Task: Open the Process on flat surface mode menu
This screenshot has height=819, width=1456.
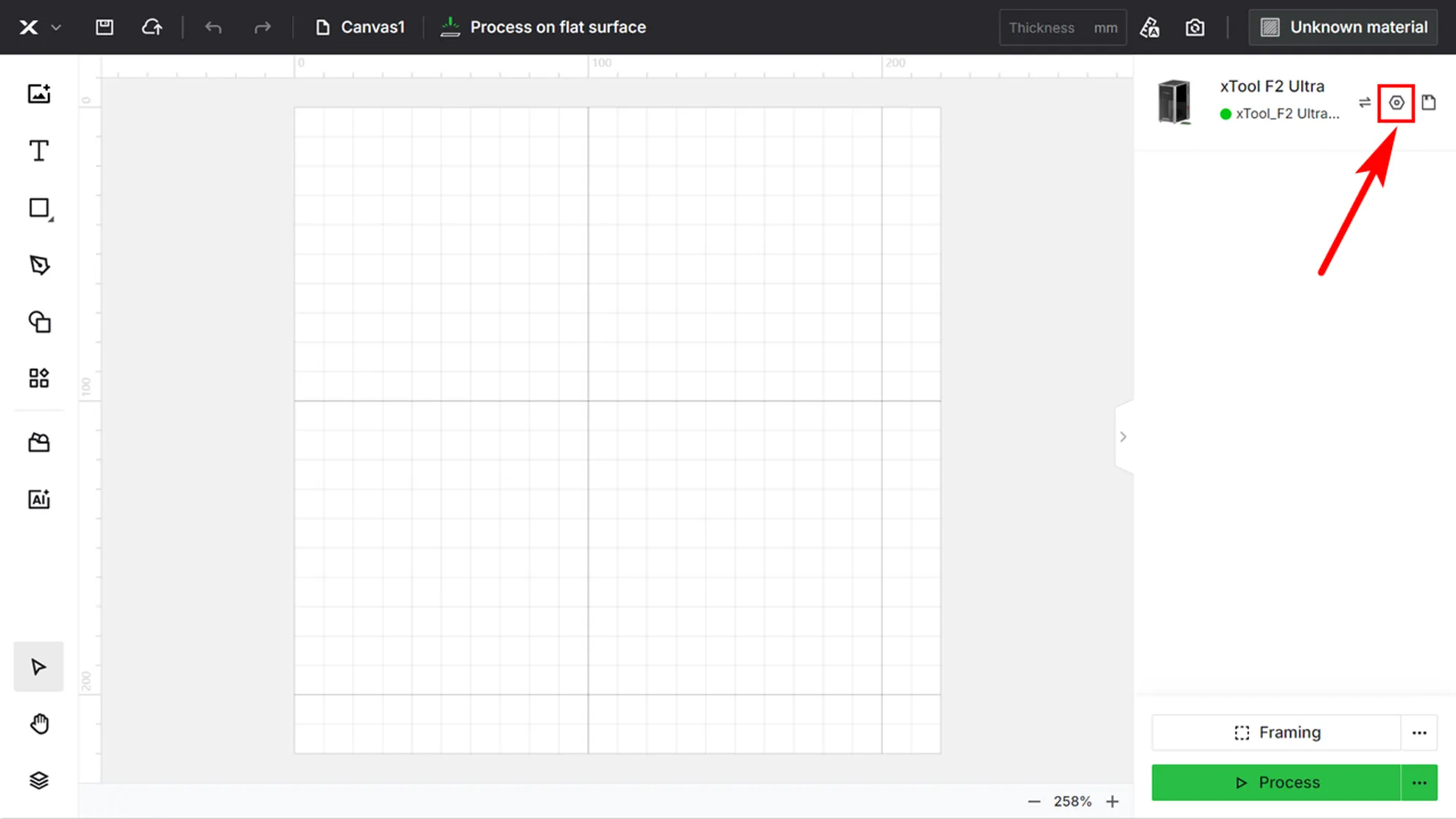Action: click(543, 28)
